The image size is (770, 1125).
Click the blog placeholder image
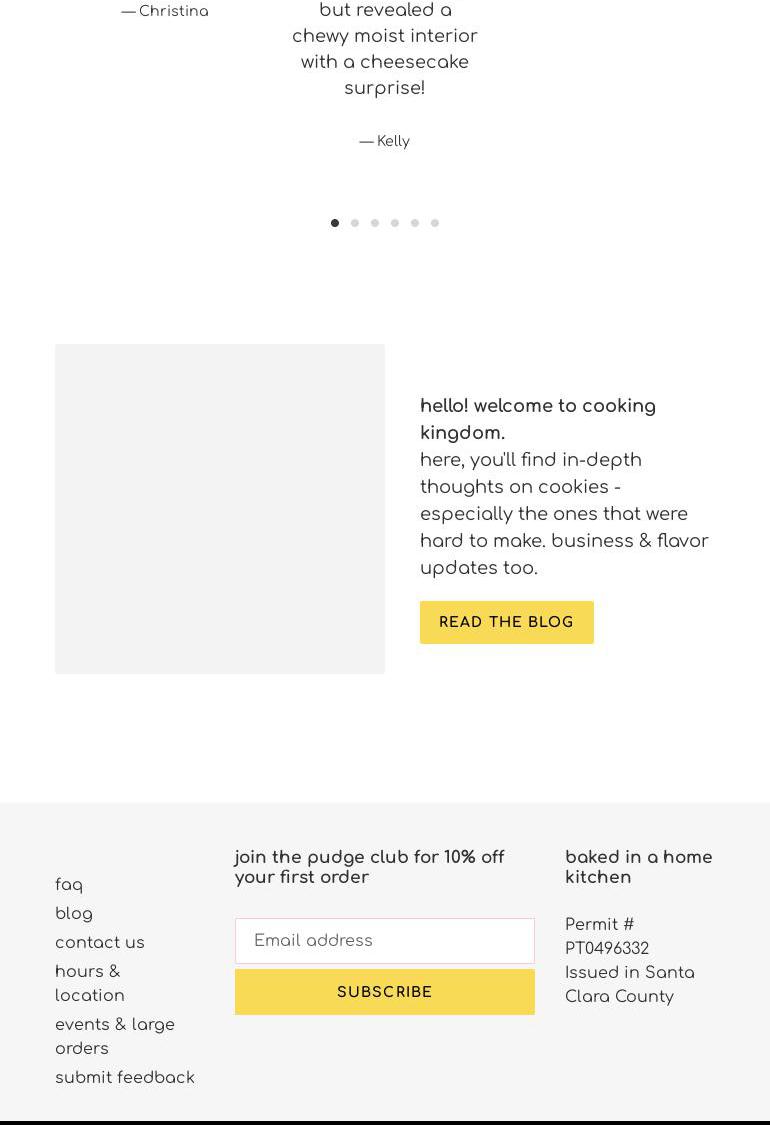click(220, 509)
